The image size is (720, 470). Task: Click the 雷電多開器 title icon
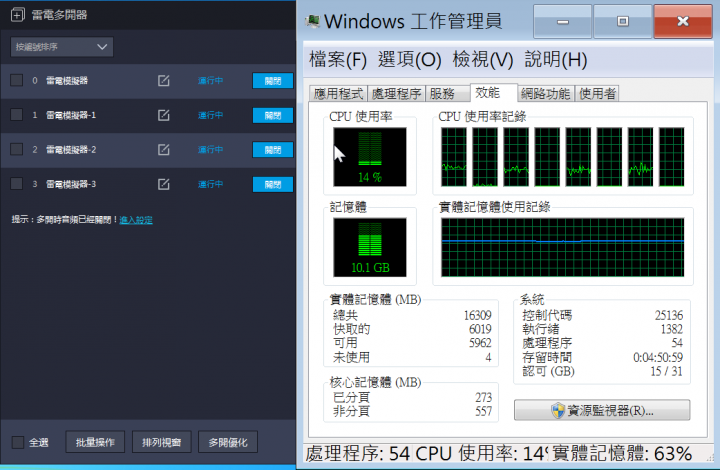point(17,15)
